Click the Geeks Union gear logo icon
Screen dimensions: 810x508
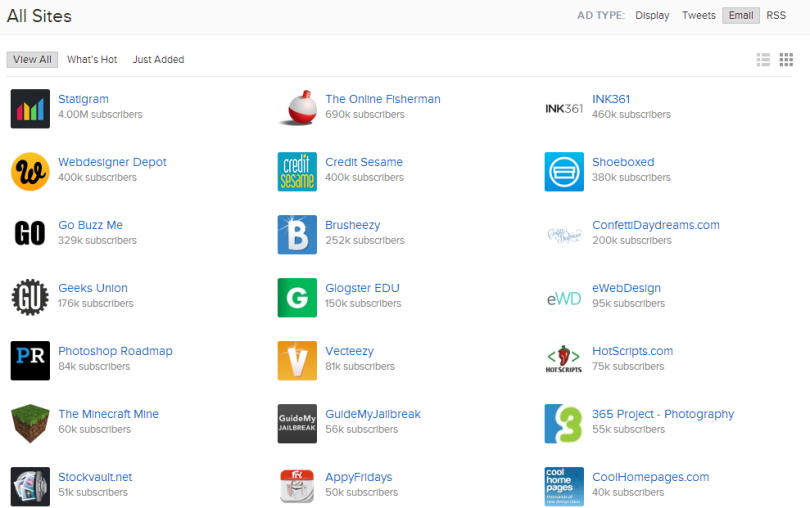point(30,297)
